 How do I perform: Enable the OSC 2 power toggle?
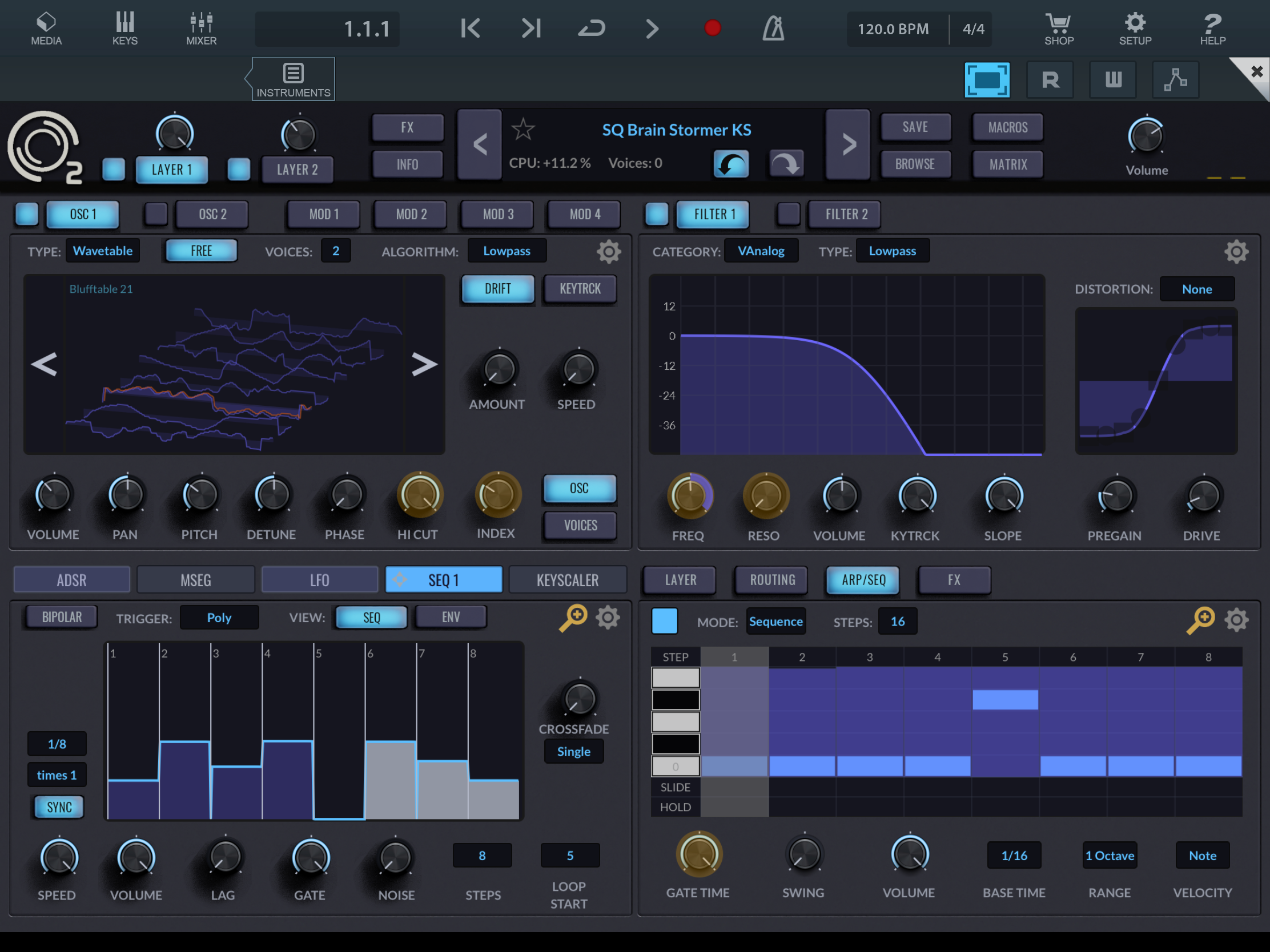pyautogui.click(x=155, y=214)
